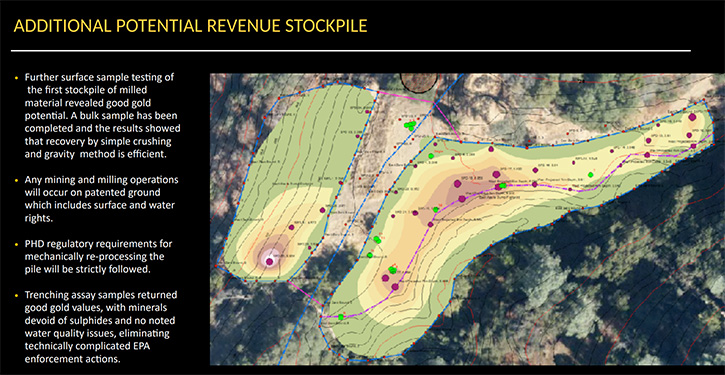725x375 pixels.
Task: Select the green marker beside purple dot on dashed trail
Action: [x=503, y=185]
